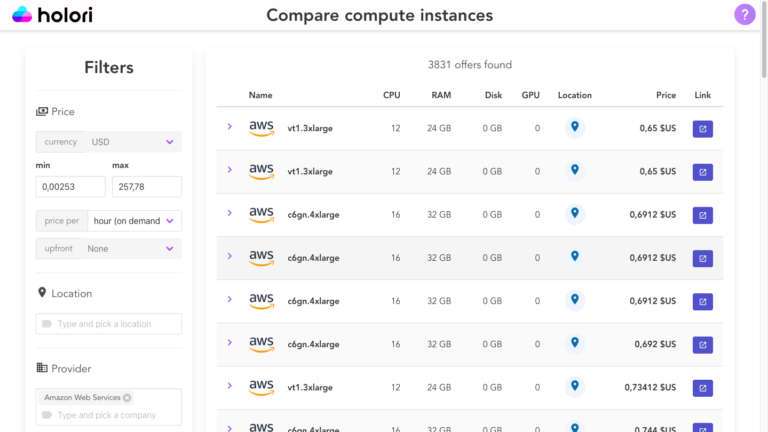Expand the row priced 0,692 $US
768x432 pixels.
point(229,343)
